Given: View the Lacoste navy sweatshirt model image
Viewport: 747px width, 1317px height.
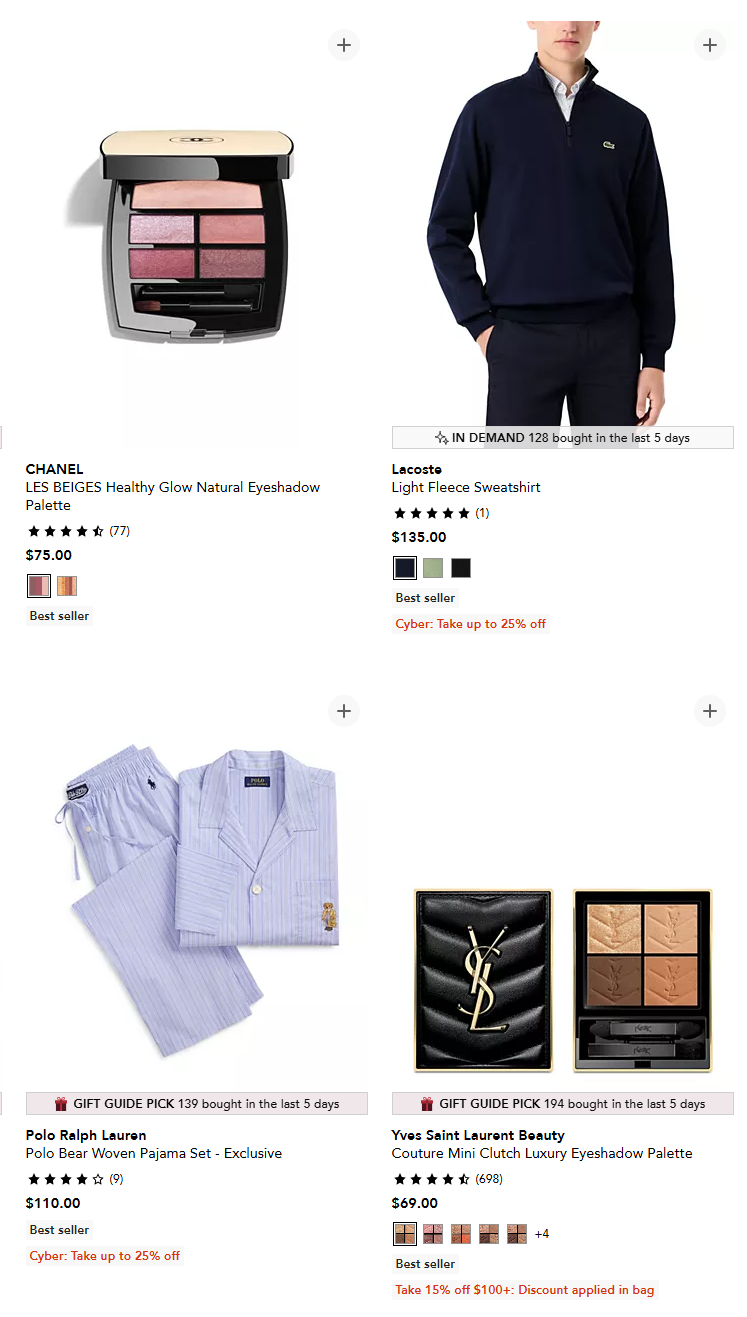Looking at the screenshot, I should (563, 223).
